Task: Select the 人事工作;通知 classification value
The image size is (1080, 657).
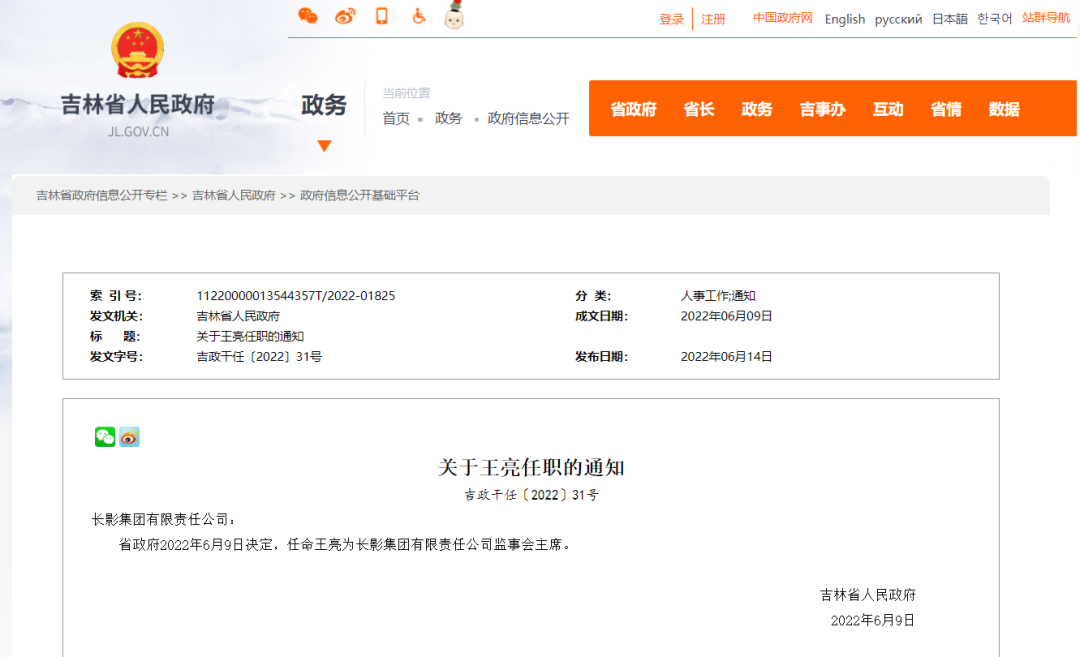Action: pyautogui.click(x=718, y=295)
